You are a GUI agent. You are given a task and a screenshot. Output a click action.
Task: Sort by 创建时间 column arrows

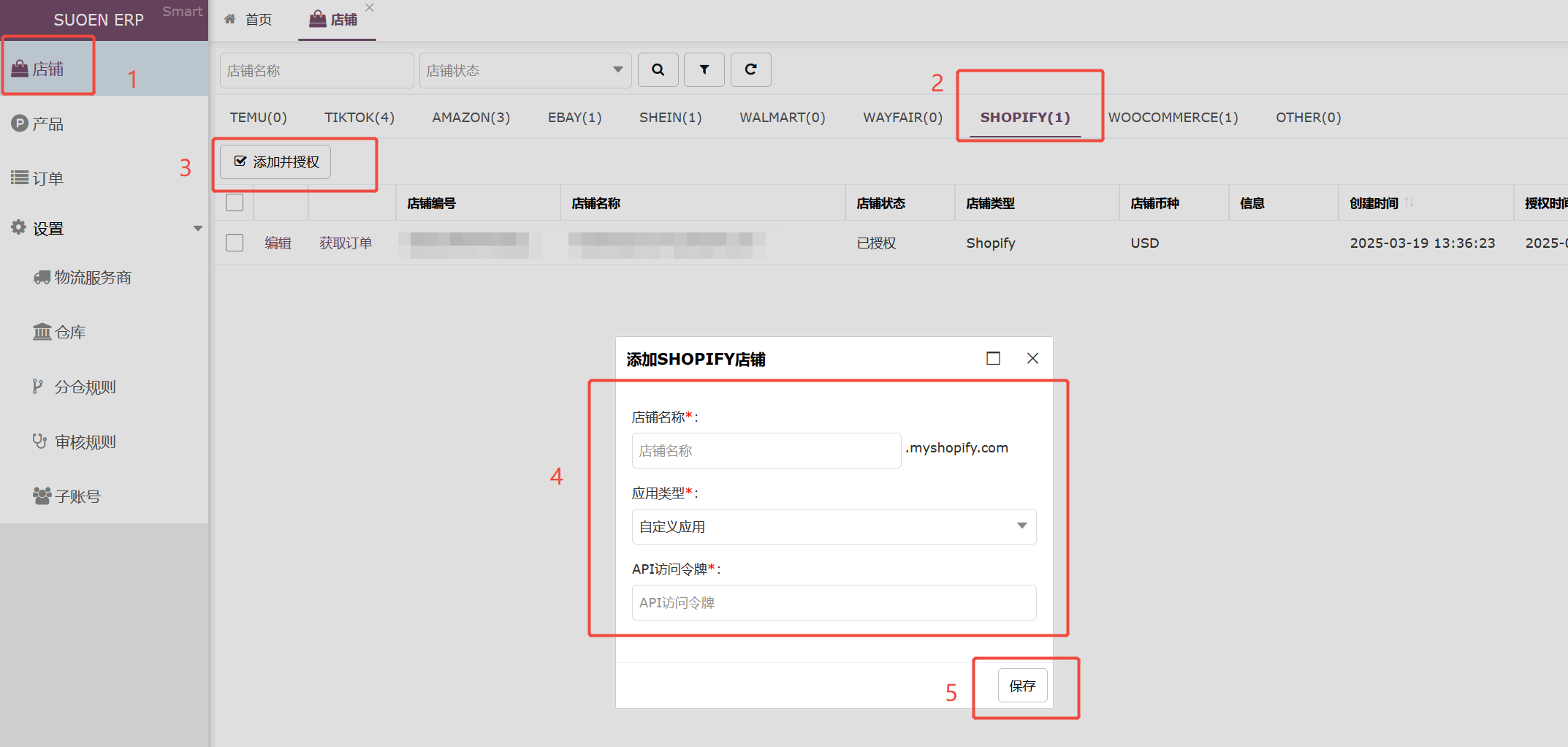coord(1409,202)
